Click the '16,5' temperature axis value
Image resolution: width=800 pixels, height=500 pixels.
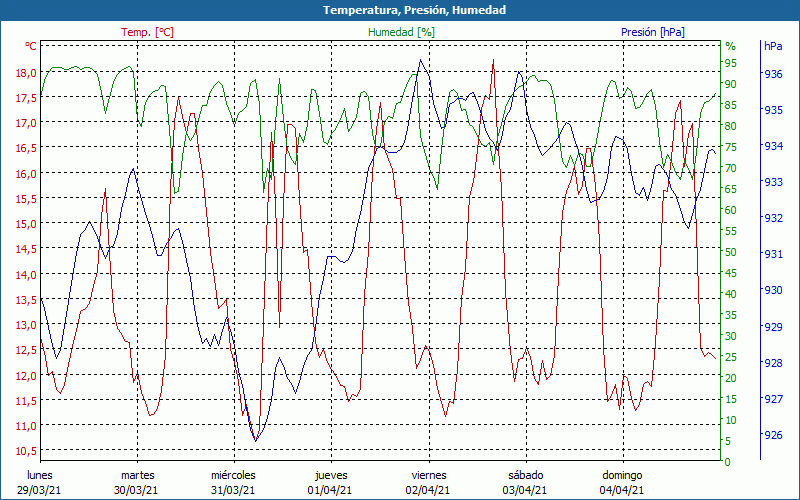tap(27, 148)
